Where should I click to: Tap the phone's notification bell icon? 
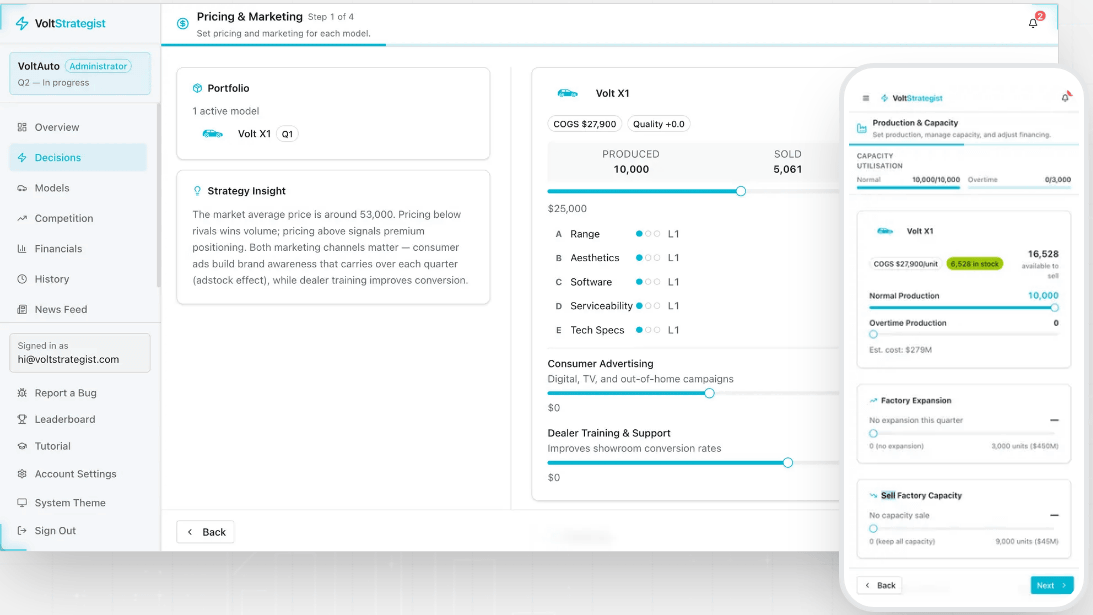pyautogui.click(x=1065, y=98)
